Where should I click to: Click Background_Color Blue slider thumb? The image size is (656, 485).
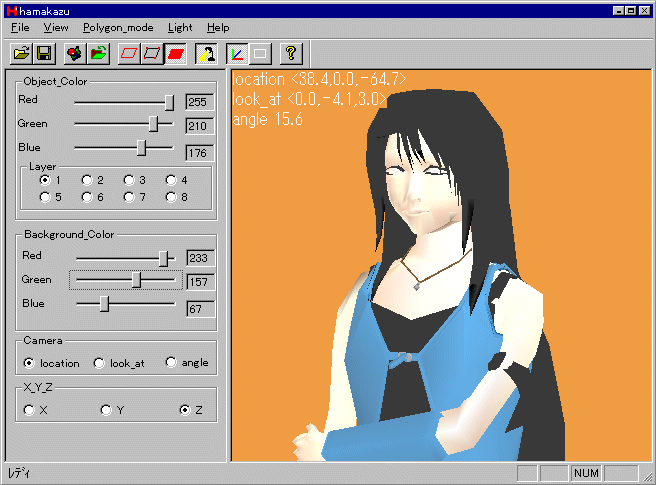tap(104, 304)
